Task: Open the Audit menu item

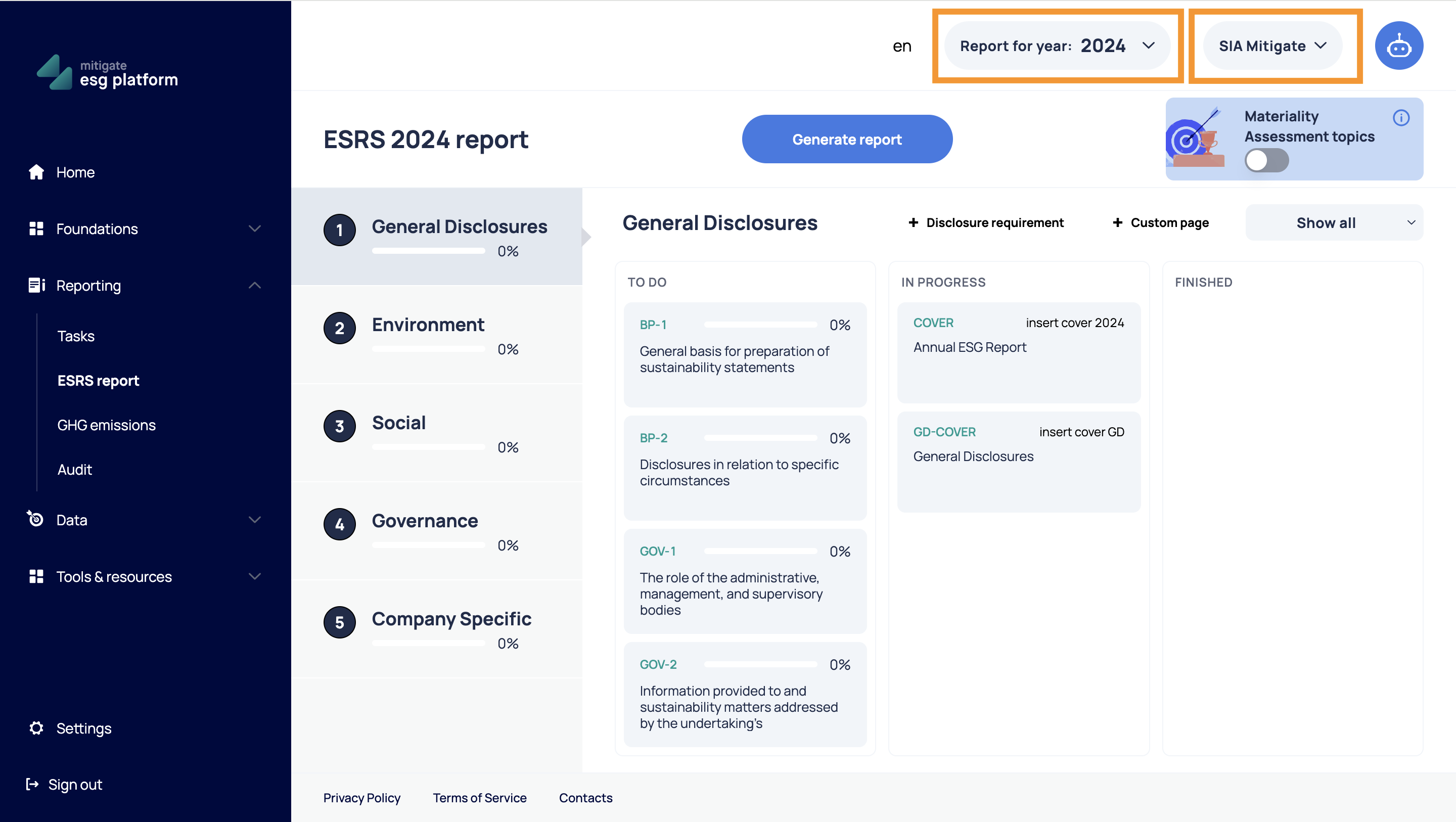Action: tap(75, 470)
